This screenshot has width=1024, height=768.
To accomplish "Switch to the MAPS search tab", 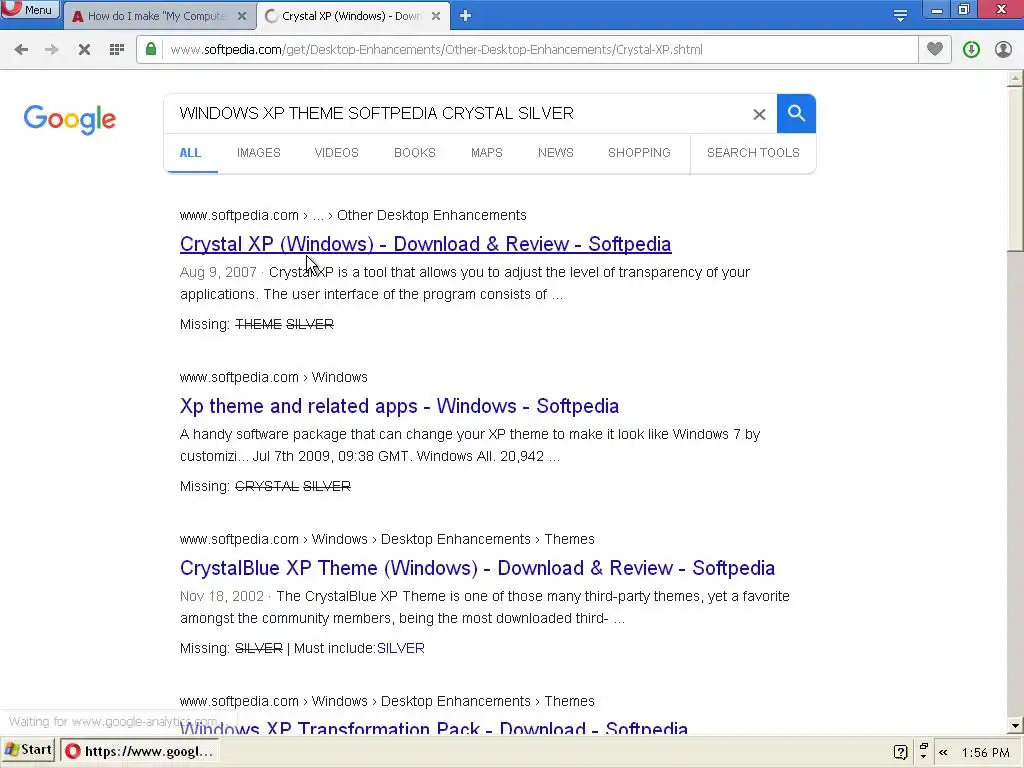I will (x=487, y=153).
